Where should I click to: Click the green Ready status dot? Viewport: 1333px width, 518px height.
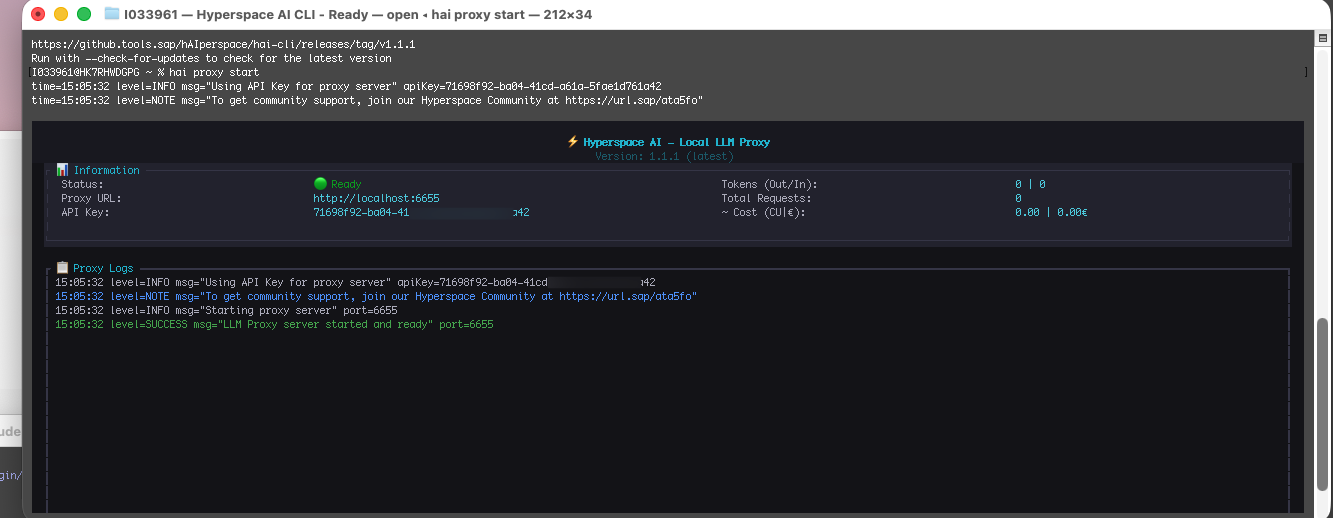pos(320,184)
